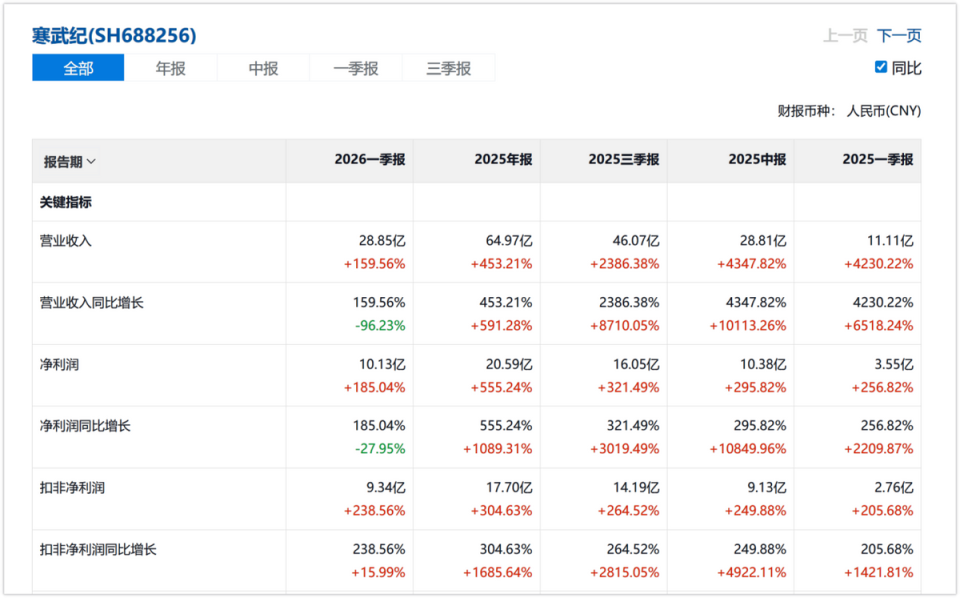Click the +6518.24% value
Image resolution: width=960 pixels, height=598 pixels.
(x=879, y=326)
